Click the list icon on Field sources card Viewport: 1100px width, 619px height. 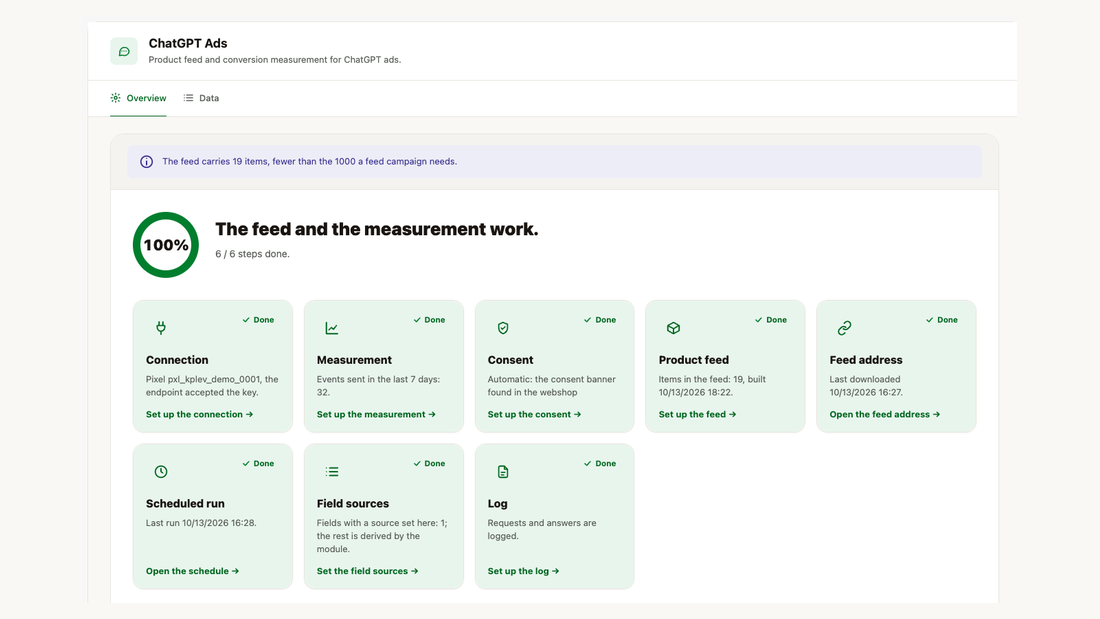[332, 472]
